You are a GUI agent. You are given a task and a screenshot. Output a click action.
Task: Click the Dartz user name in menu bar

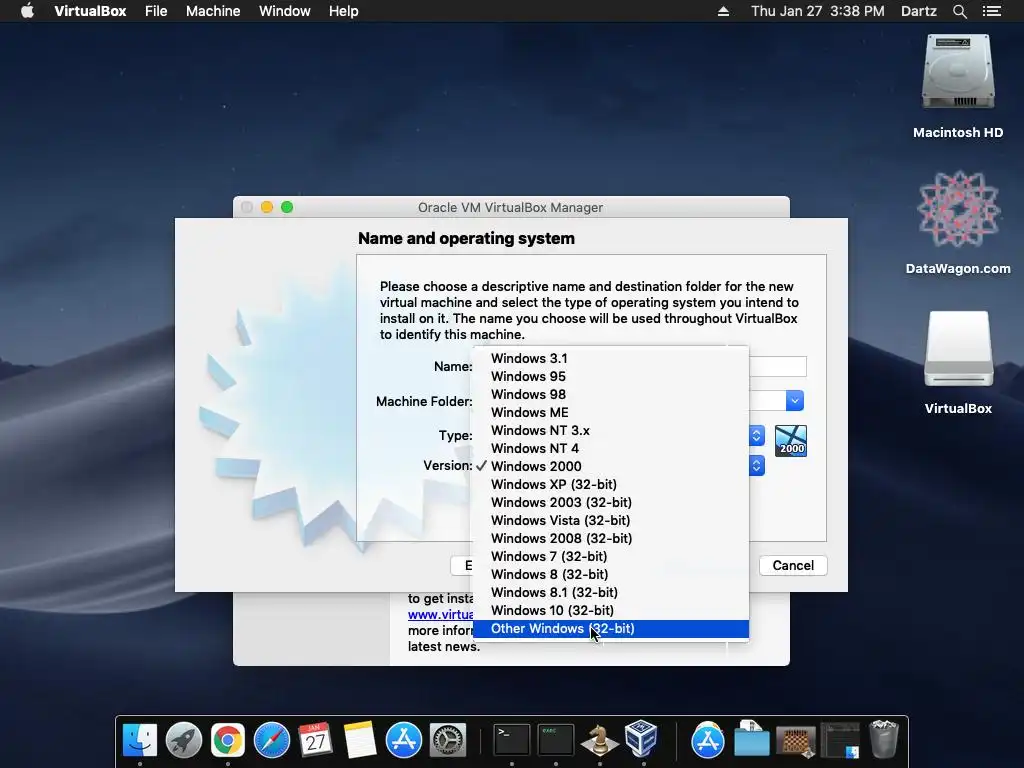coord(918,11)
